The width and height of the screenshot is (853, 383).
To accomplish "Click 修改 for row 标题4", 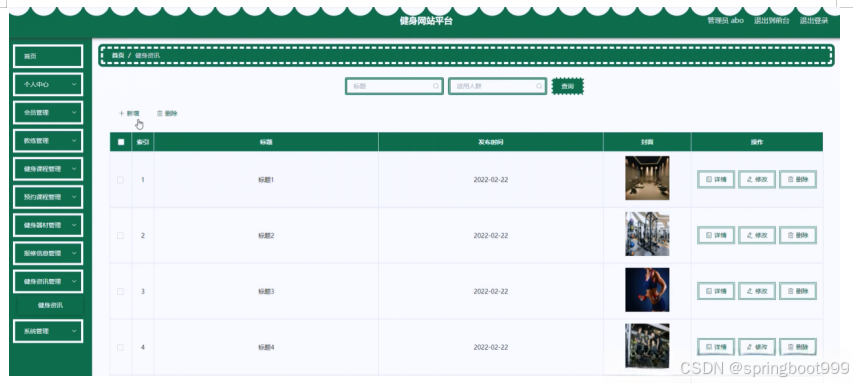I will [757, 347].
